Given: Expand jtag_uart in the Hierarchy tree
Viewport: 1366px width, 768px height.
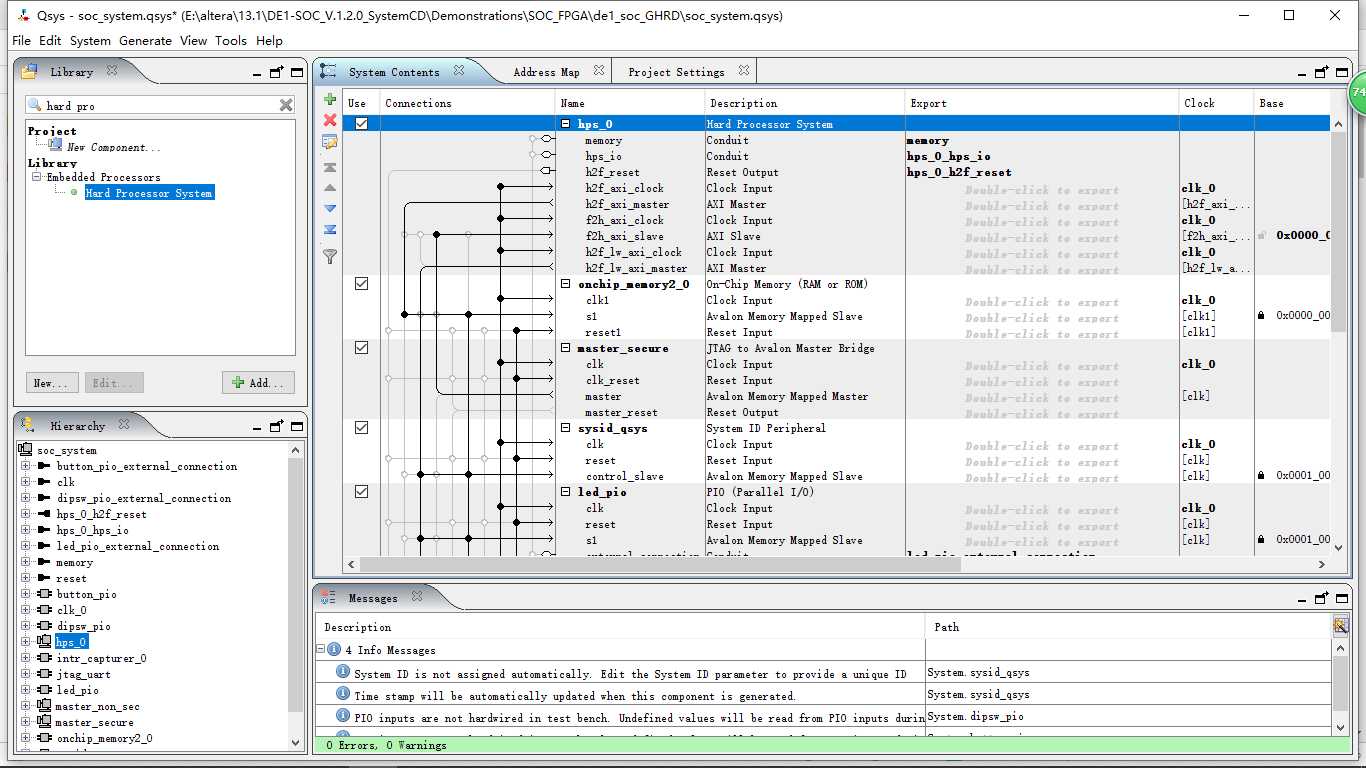Looking at the screenshot, I should tap(26, 674).
